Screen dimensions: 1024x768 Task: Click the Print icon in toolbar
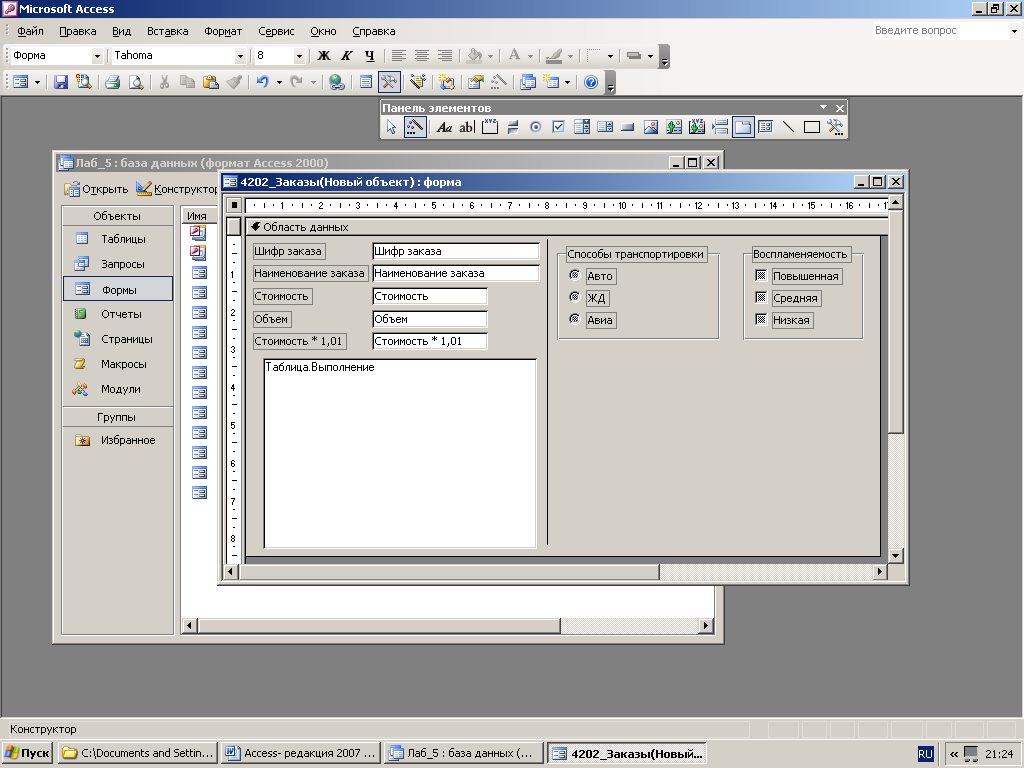tap(112, 82)
